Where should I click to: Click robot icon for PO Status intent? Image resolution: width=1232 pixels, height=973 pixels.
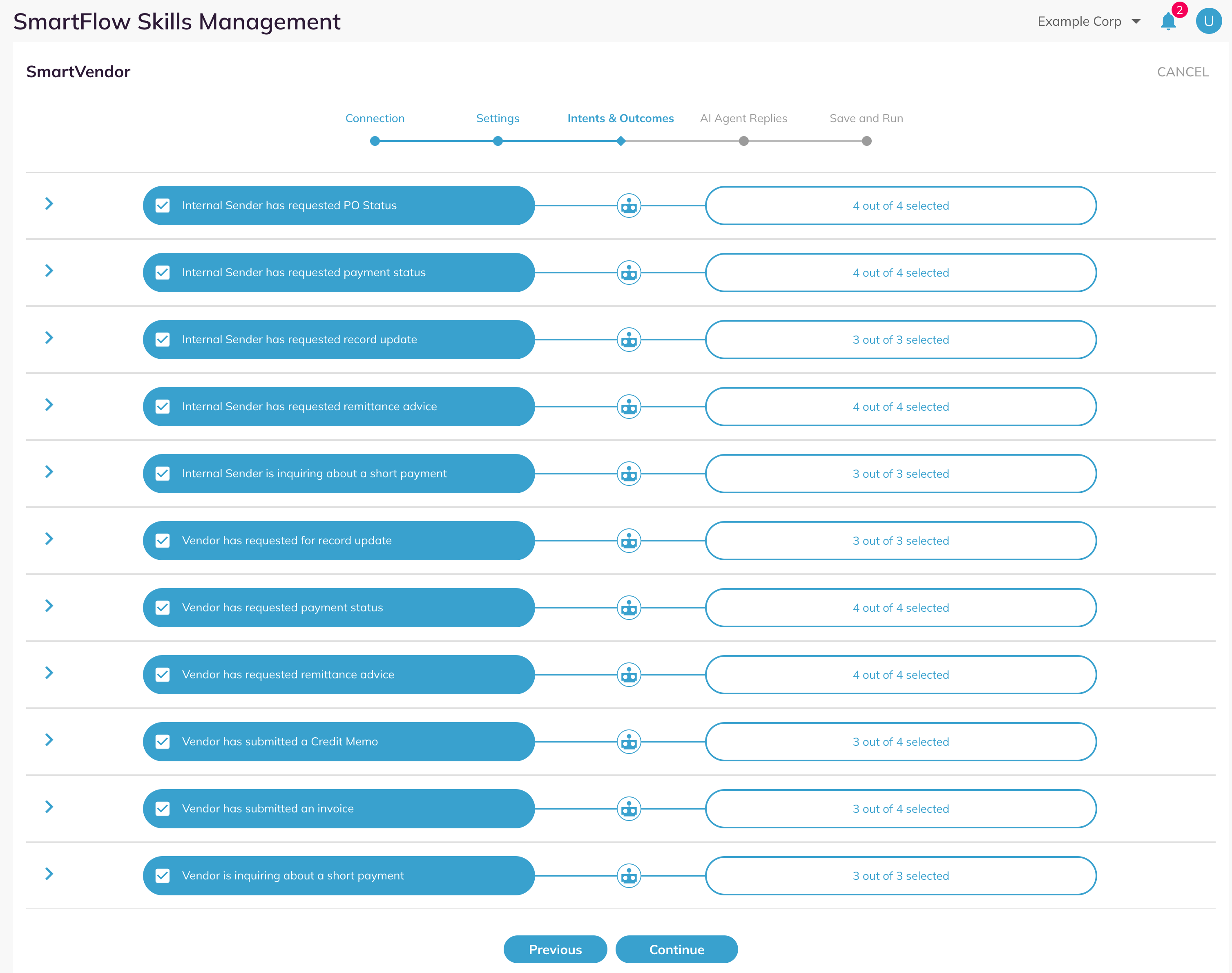629,206
